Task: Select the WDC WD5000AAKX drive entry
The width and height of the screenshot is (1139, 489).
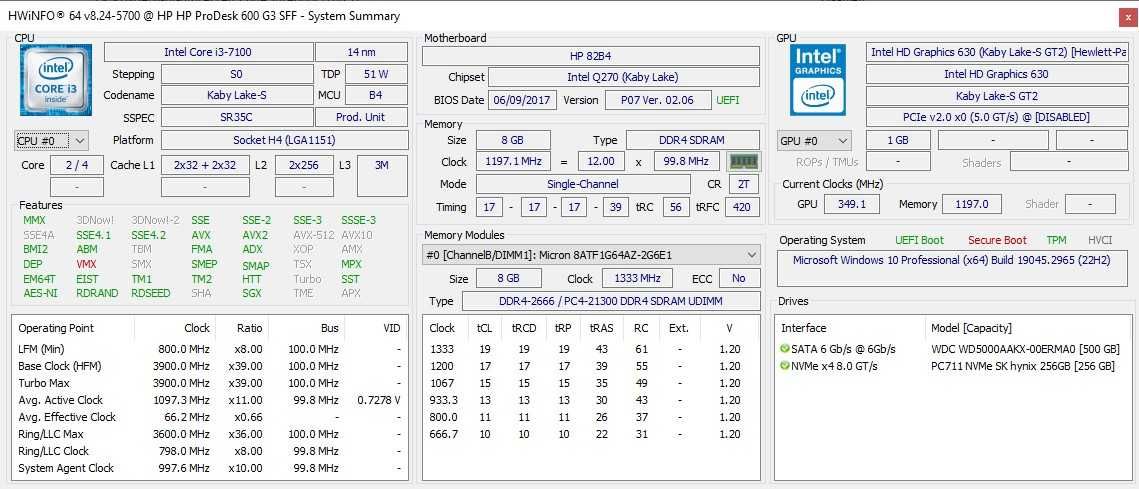Action: click(x=954, y=349)
